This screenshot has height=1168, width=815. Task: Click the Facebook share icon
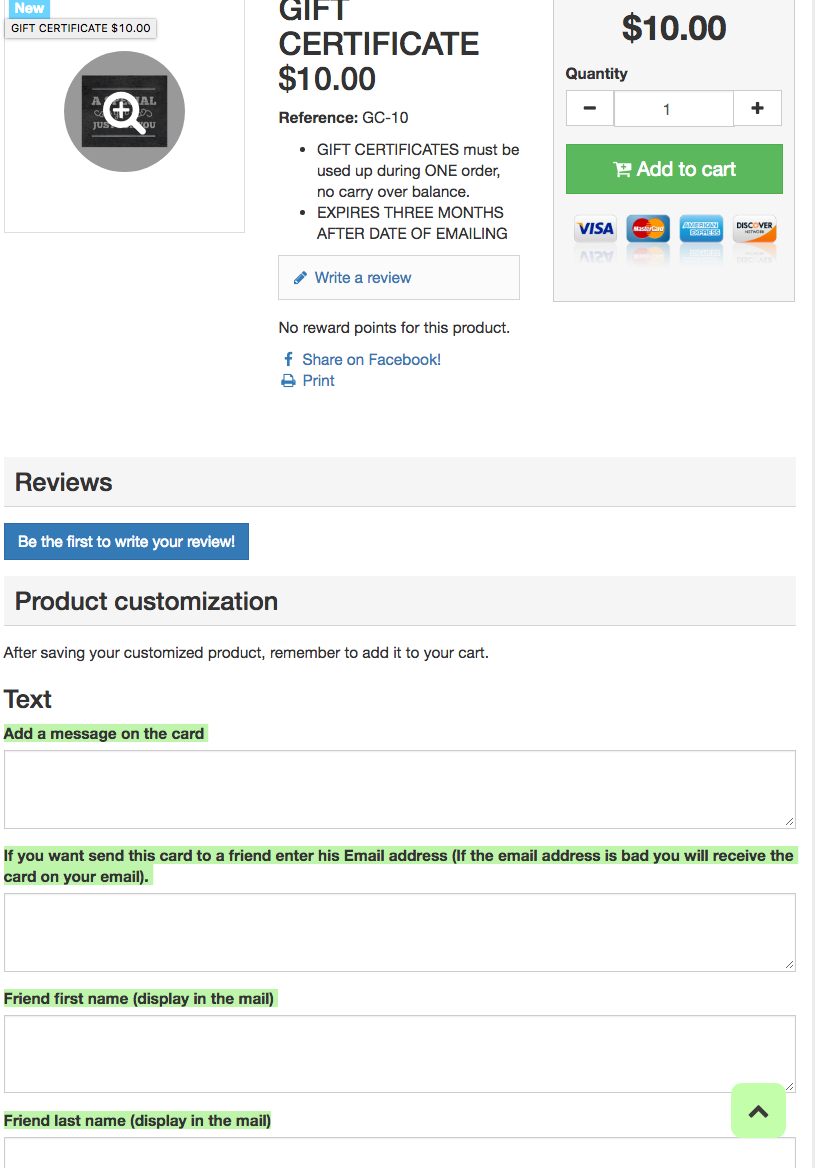288,359
